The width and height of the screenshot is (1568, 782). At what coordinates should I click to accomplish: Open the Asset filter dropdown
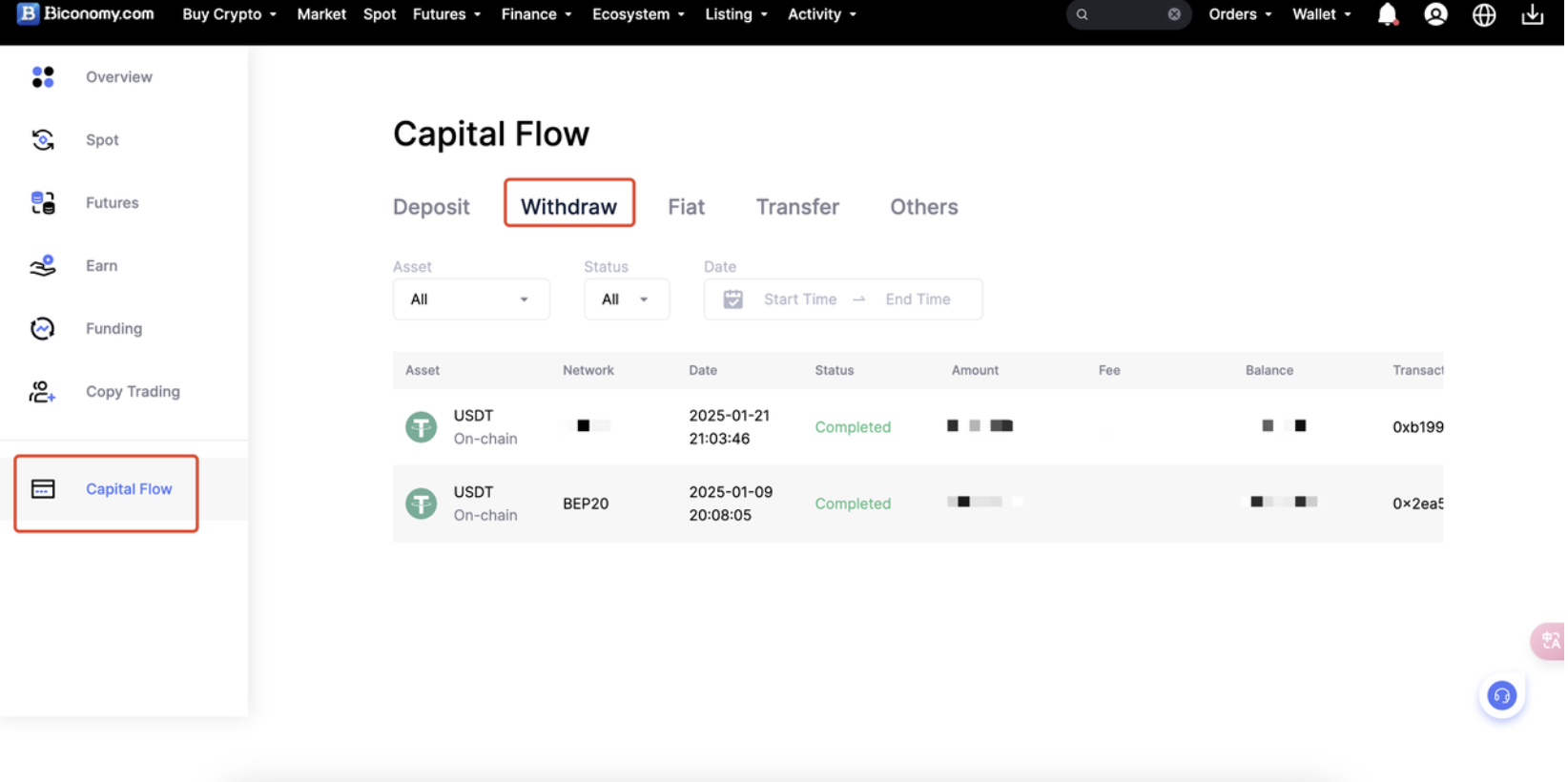click(x=471, y=299)
